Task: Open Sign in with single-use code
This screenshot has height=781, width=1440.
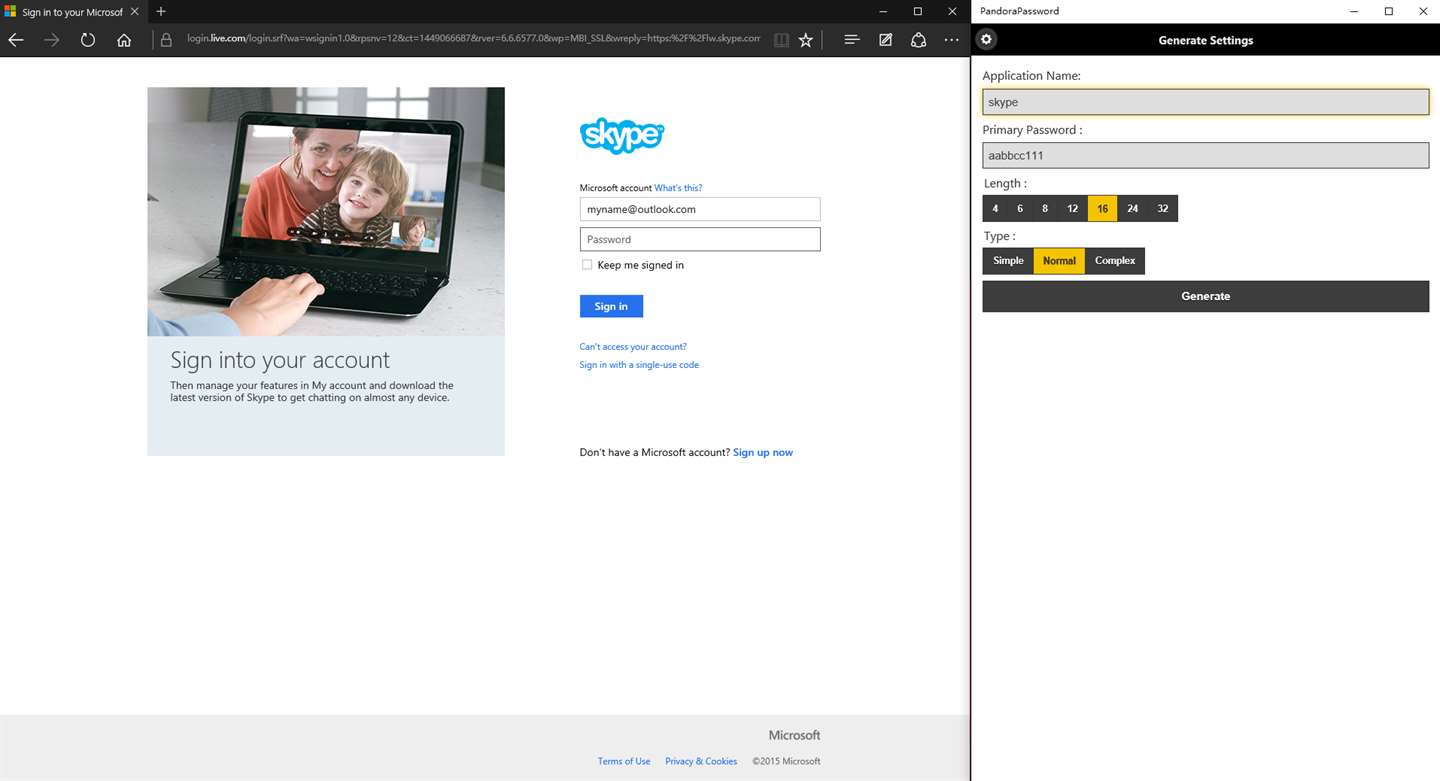Action: tap(639, 365)
